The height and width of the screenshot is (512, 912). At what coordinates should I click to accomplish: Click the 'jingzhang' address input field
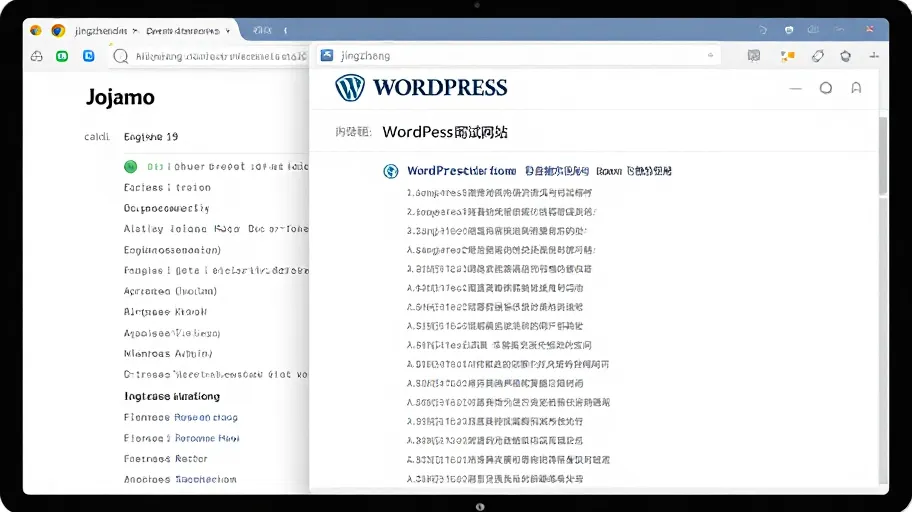[518, 55]
